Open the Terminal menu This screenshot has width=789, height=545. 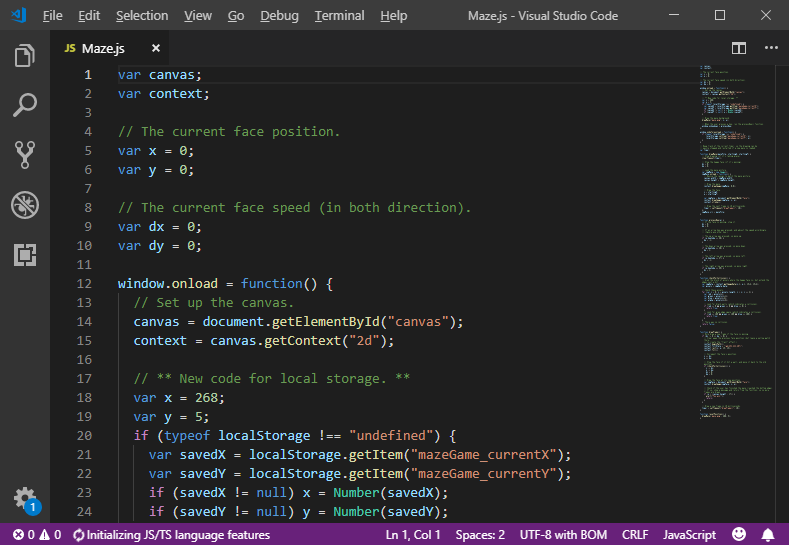(x=340, y=16)
